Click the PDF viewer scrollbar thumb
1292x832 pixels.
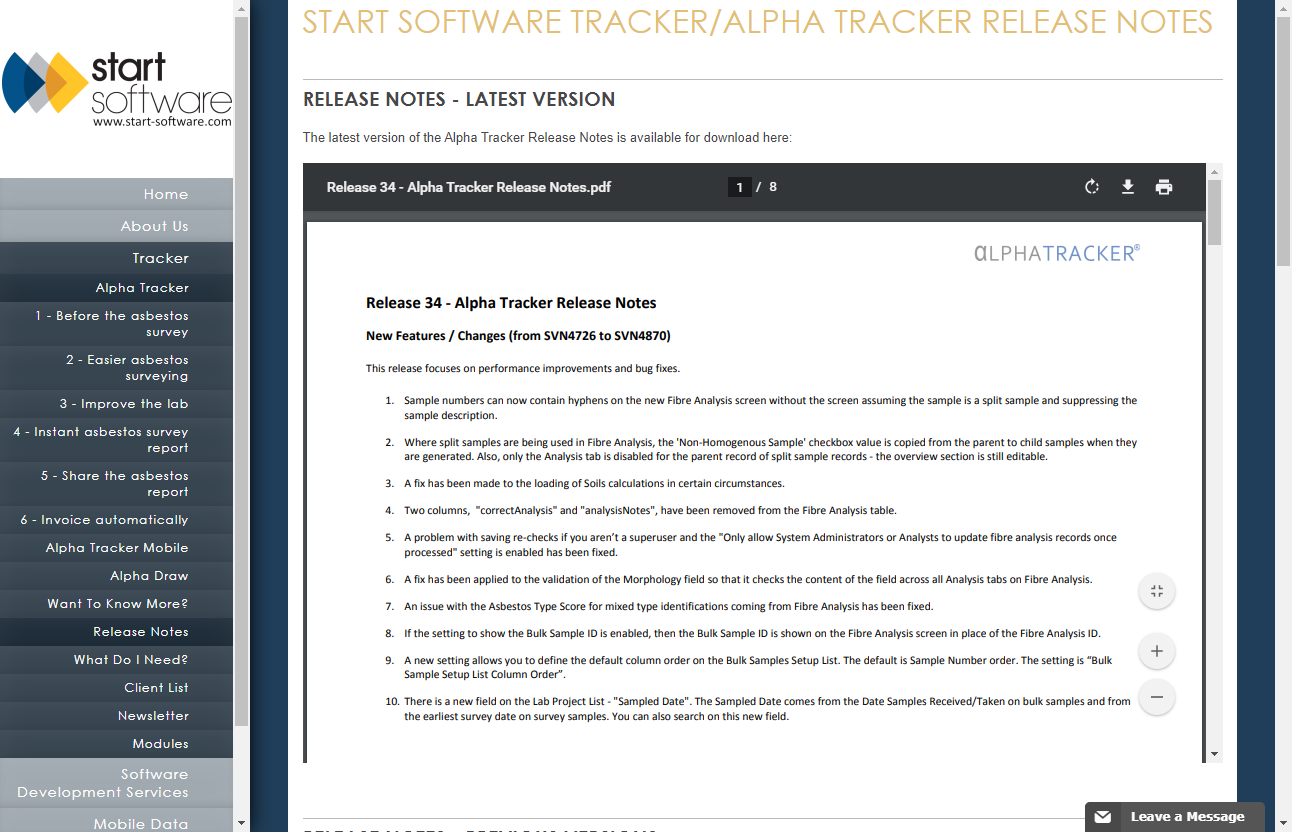pyautogui.click(x=1214, y=213)
